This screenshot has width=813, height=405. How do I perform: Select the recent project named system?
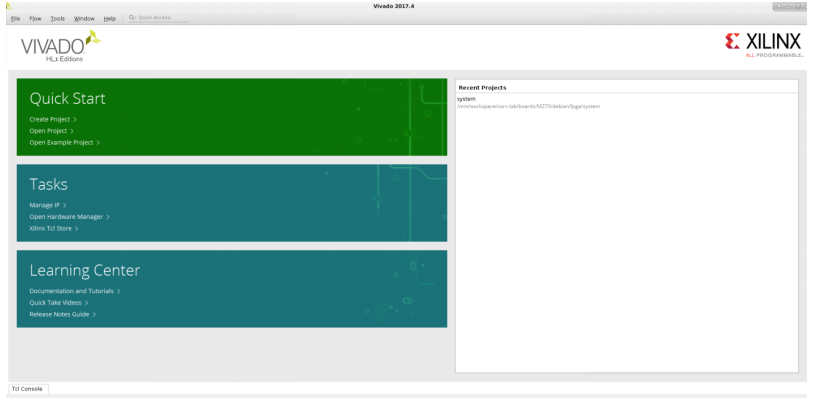466,99
